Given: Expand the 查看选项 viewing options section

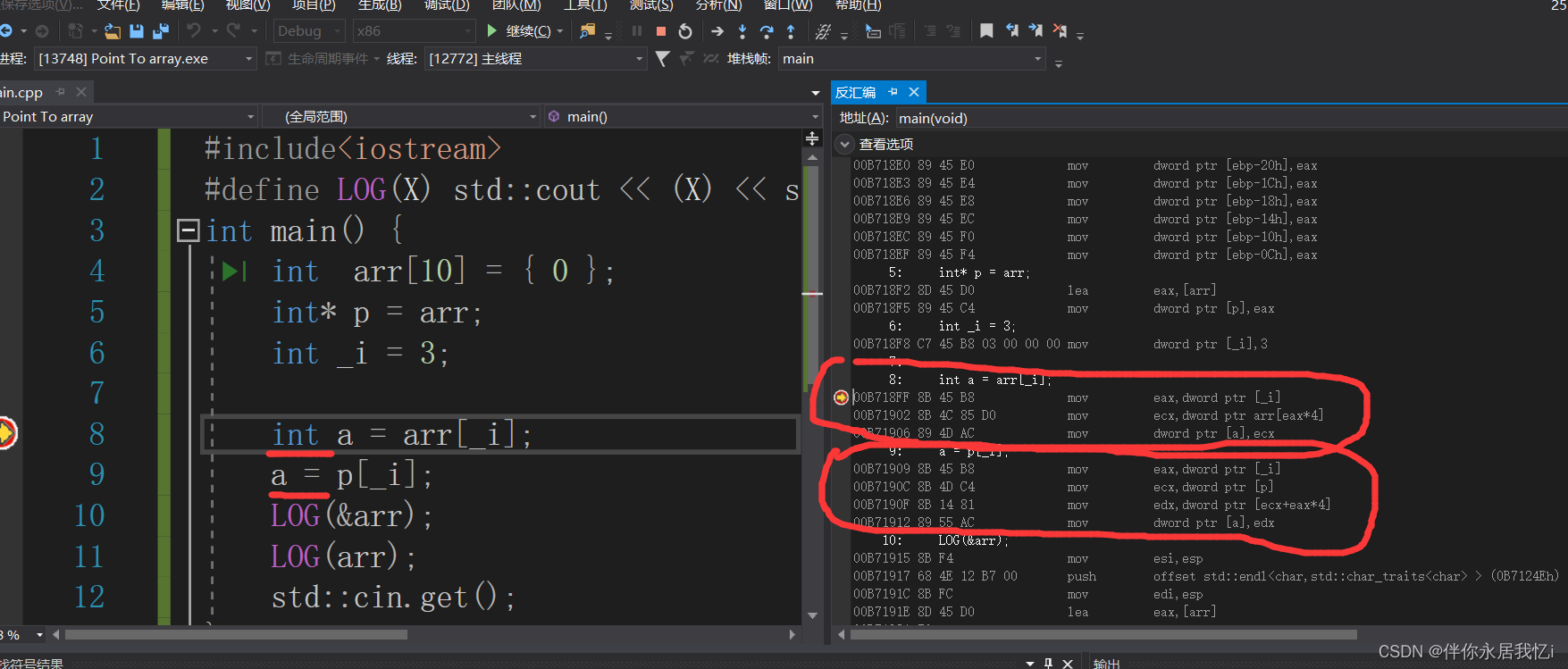Looking at the screenshot, I should pyautogui.click(x=844, y=144).
